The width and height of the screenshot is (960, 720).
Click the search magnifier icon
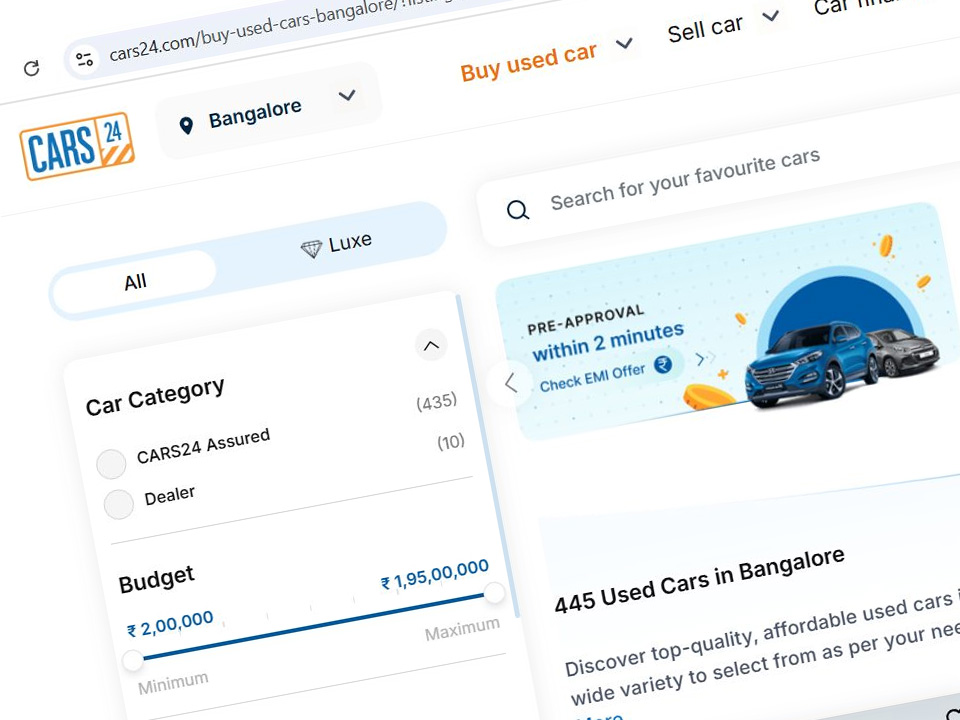coord(518,210)
